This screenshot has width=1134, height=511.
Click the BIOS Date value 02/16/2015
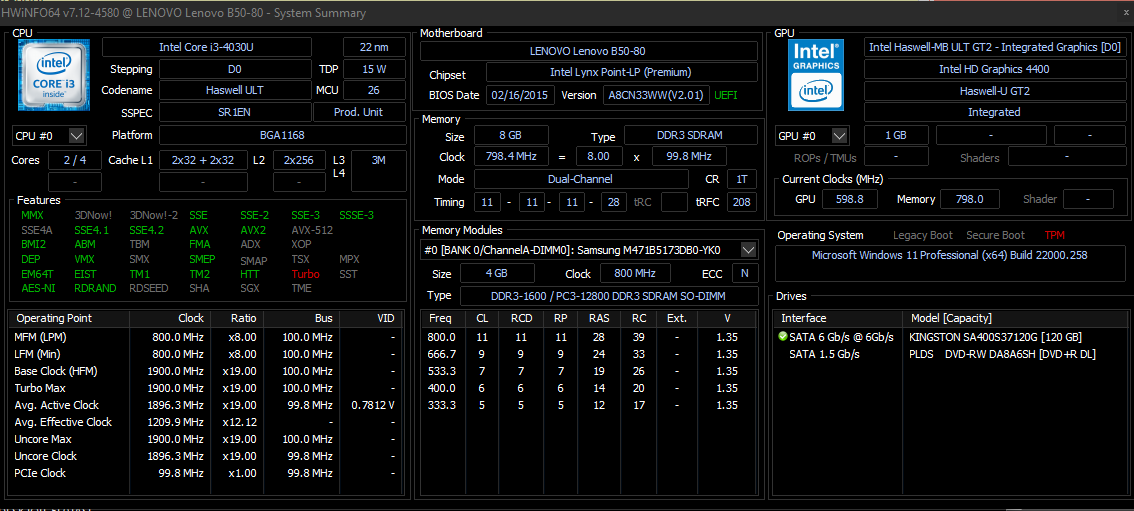(521, 95)
